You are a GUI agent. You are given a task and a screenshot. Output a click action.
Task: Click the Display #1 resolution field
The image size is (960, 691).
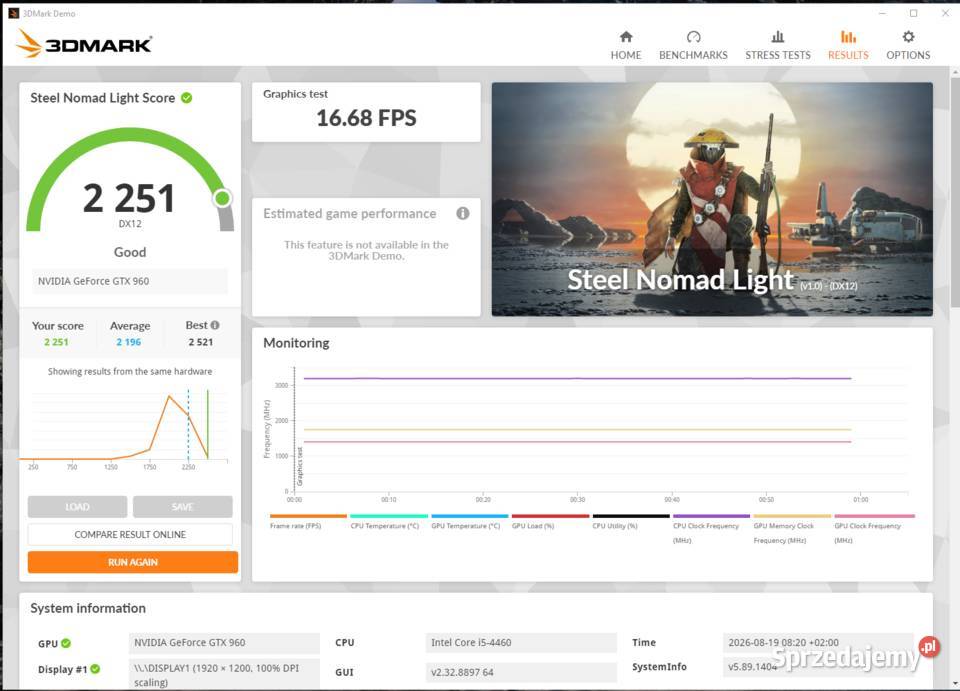[x=224, y=674]
